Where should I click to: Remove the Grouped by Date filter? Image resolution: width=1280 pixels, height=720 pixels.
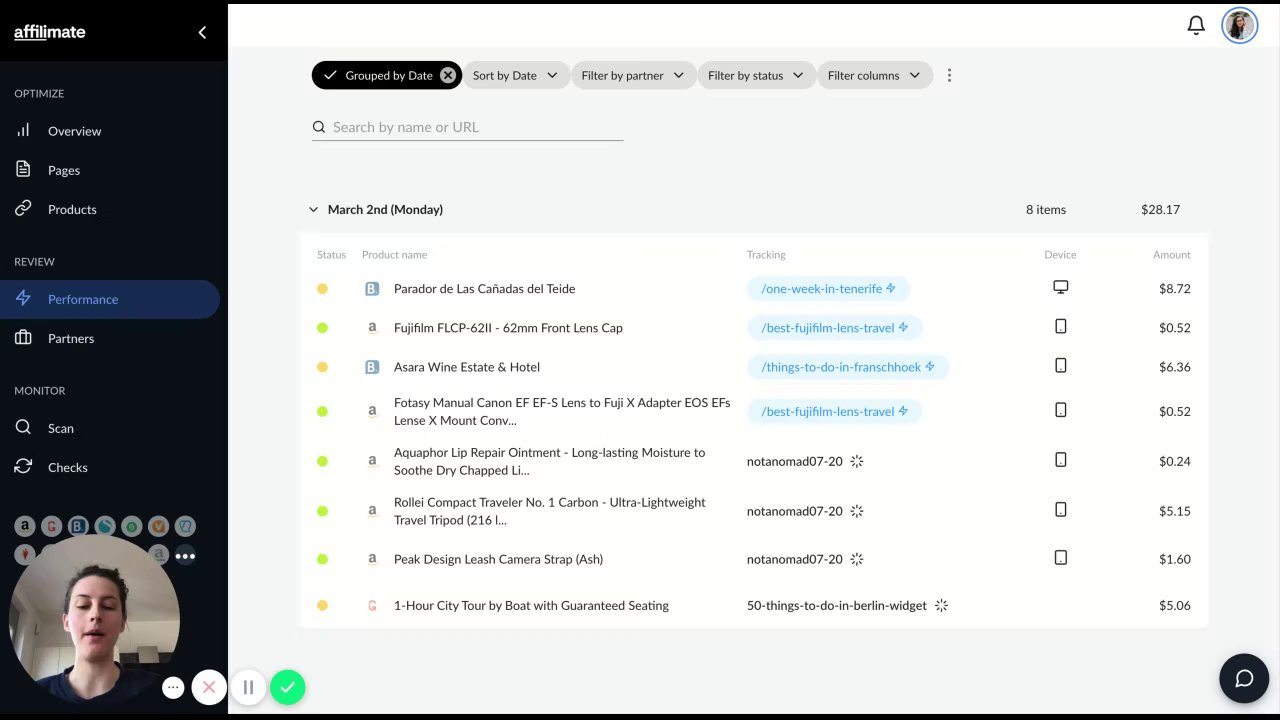point(448,75)
